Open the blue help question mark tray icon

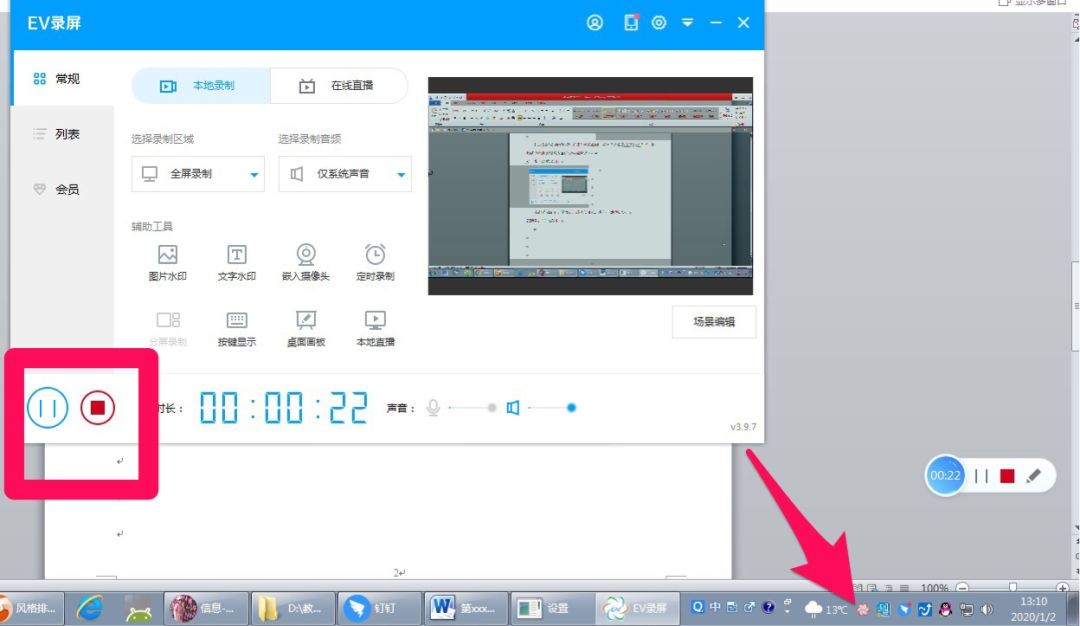[768, 607]
